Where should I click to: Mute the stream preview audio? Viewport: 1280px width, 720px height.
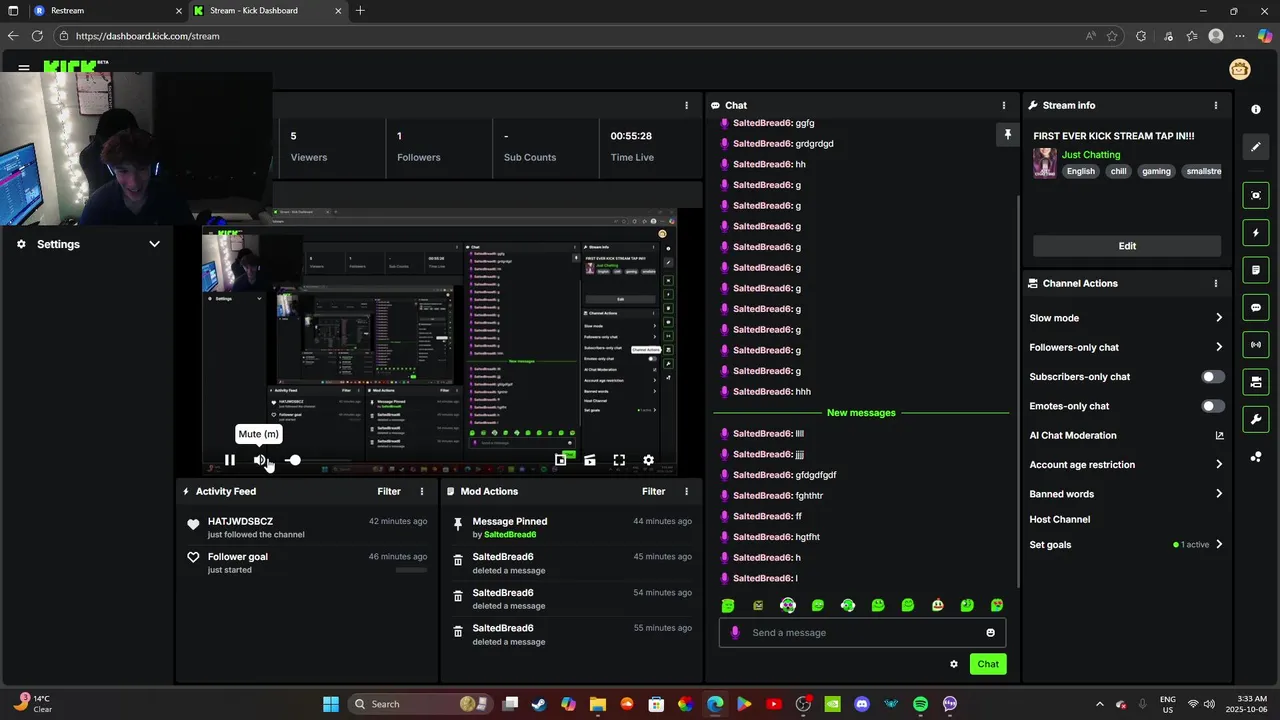click(x=260, y=460)
